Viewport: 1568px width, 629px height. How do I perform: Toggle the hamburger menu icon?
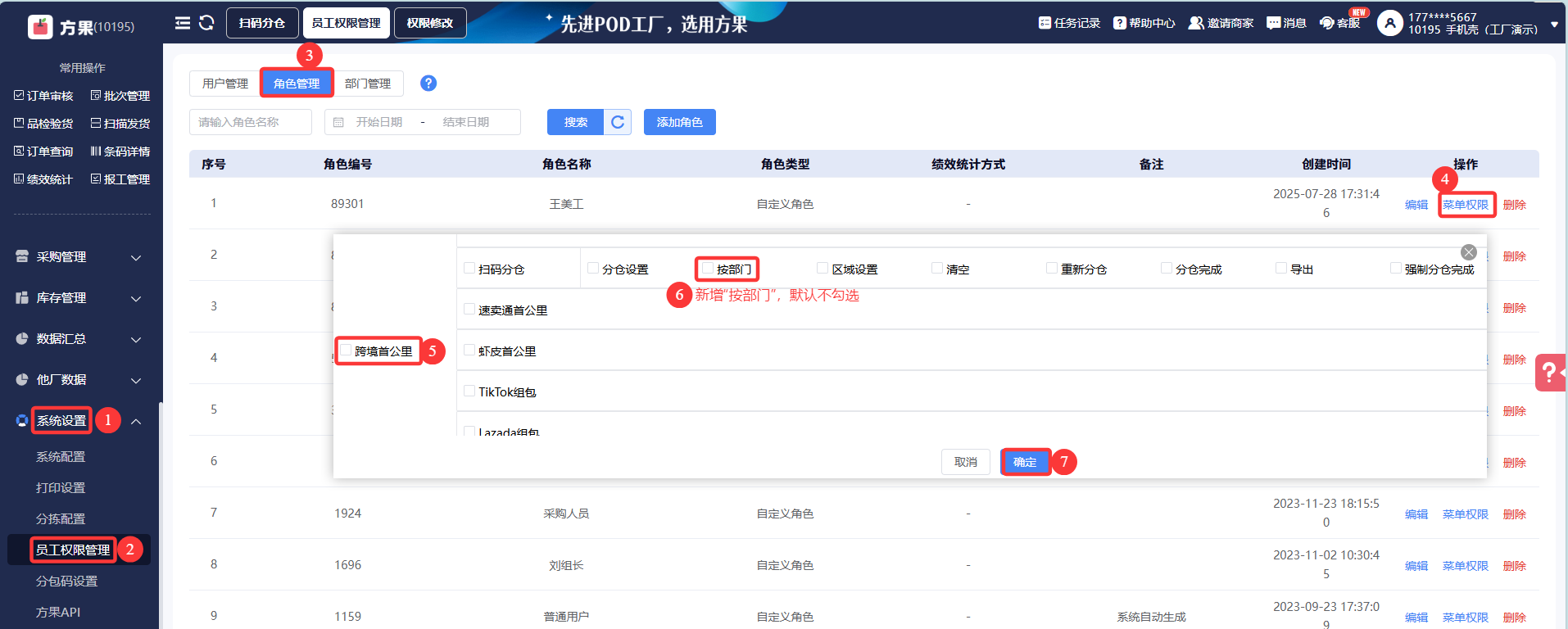click(183, 23)
